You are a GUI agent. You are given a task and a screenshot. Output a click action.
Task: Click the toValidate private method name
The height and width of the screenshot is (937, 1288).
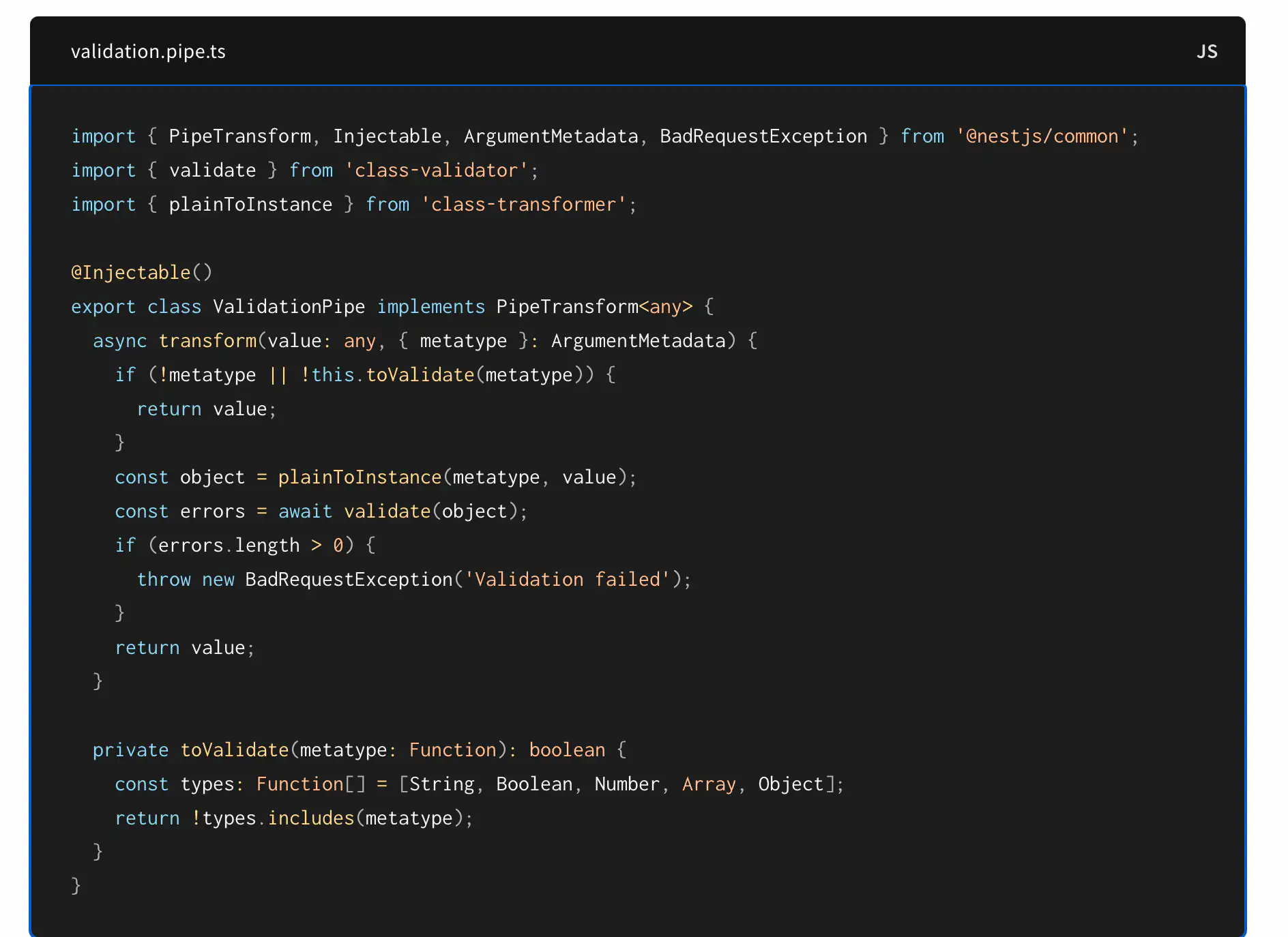coord(233,749)
